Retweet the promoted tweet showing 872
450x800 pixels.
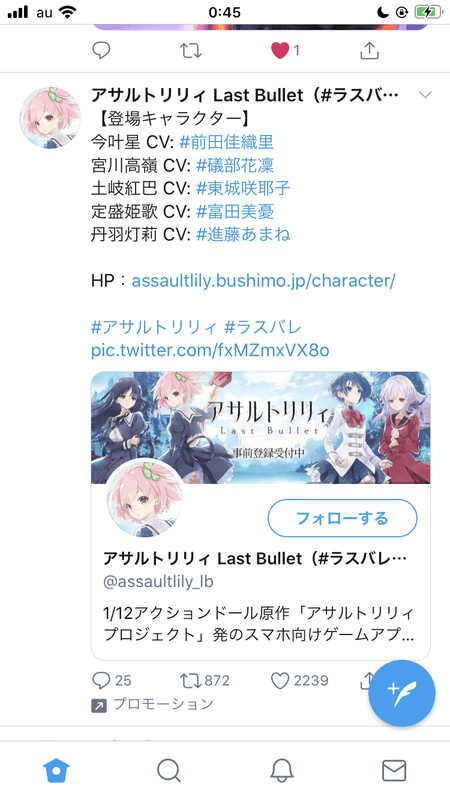tap(191, 681)
